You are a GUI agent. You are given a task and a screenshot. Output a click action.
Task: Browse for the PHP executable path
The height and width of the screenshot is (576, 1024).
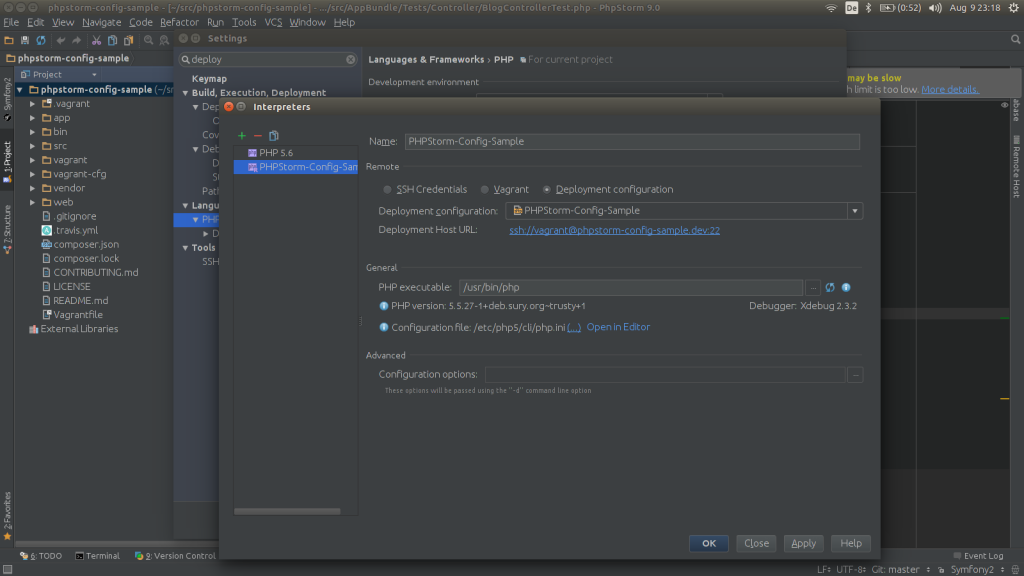(813, 287)
